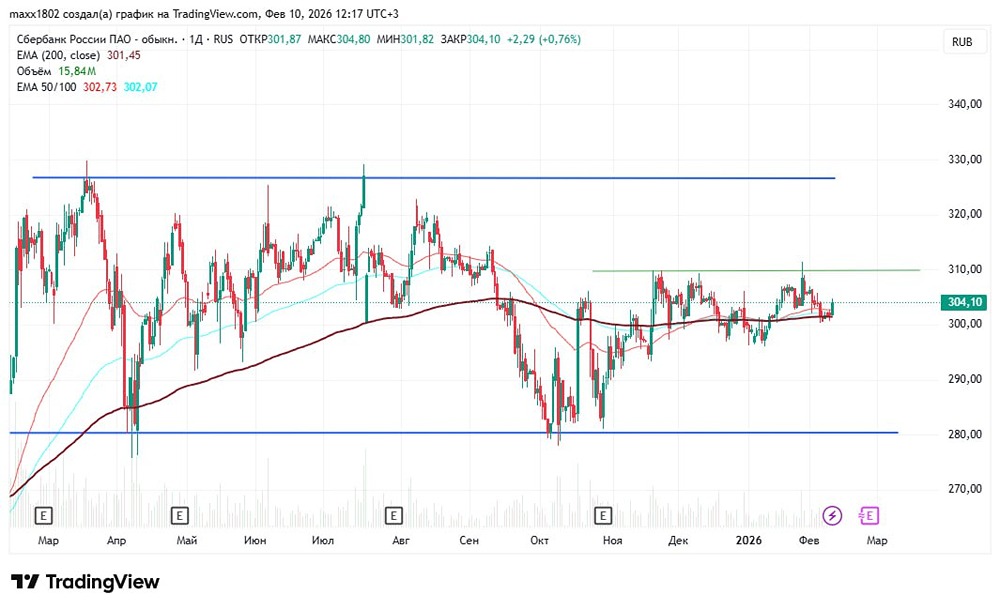1000x610 pixels.
Task: Click the earnings E marker above Ноя
Action: pyautogui.click(x=603, y=515)
